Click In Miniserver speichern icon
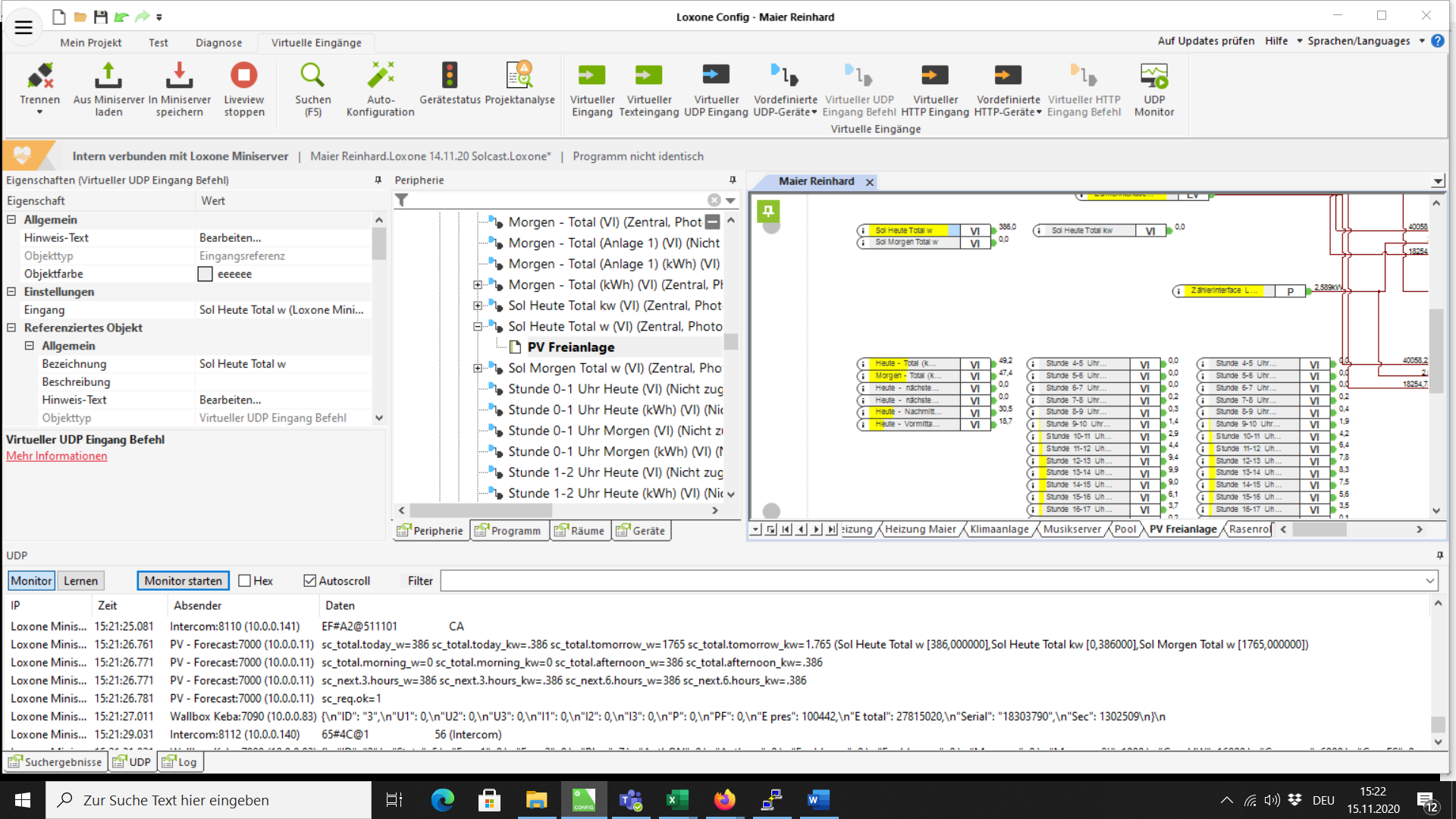 click(x=179, y=76)
